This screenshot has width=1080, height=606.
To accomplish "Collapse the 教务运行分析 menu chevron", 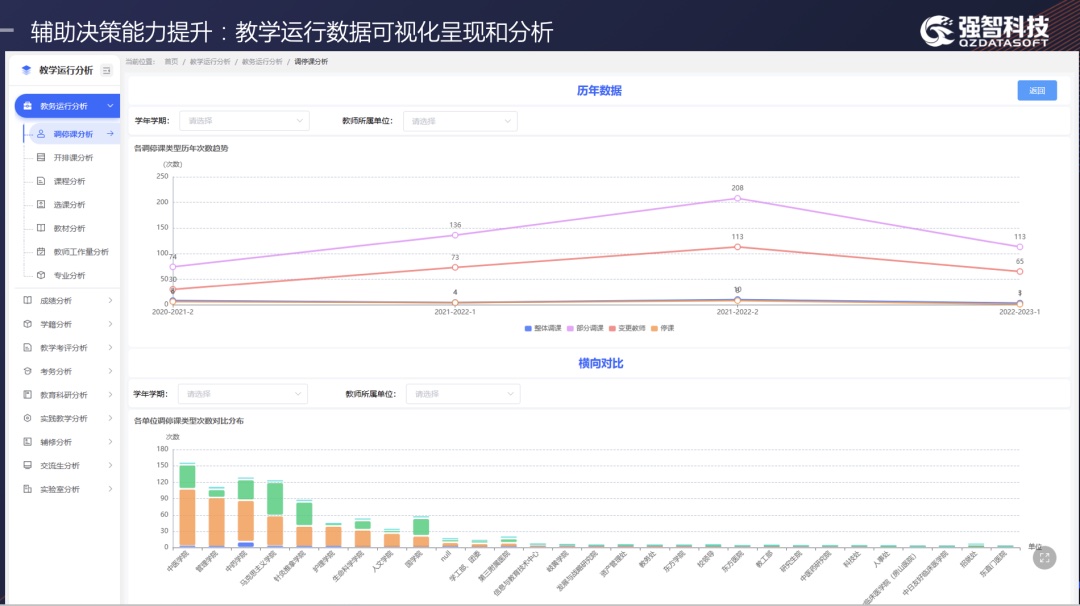I will [x=110, y=106].
